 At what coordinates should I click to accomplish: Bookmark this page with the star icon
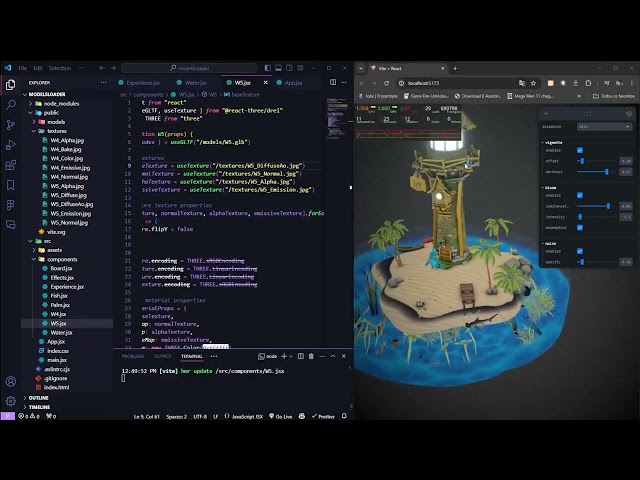pos(533,83)
